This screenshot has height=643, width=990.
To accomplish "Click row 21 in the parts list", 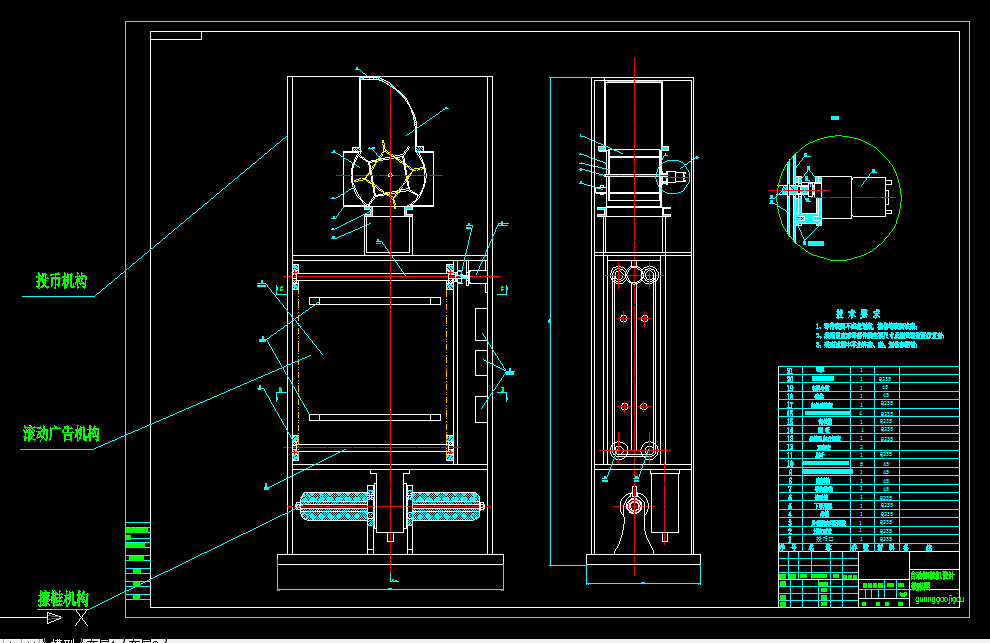I will [869, 371].
